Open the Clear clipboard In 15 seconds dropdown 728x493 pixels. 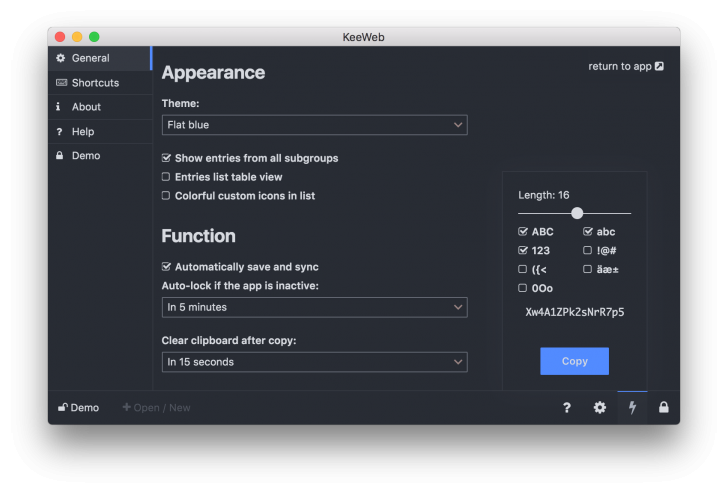click(314, 362)
